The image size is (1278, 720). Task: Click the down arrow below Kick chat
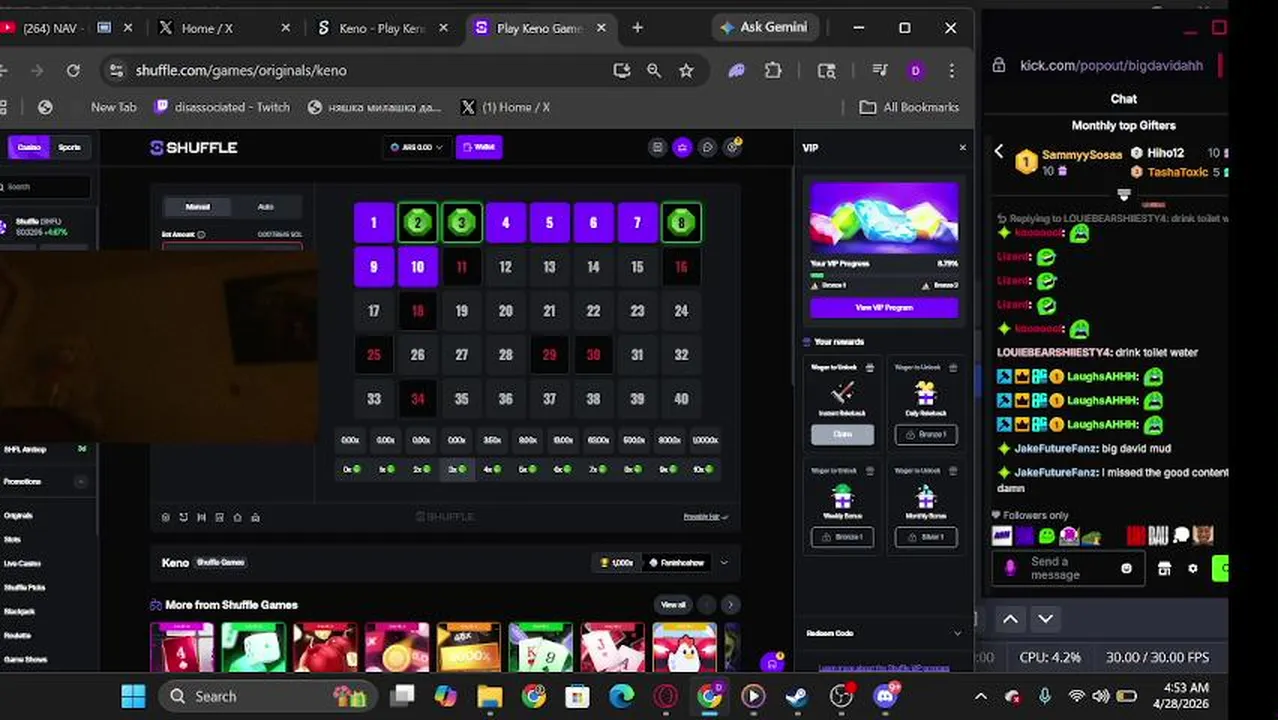click(x=1045, y=619)
